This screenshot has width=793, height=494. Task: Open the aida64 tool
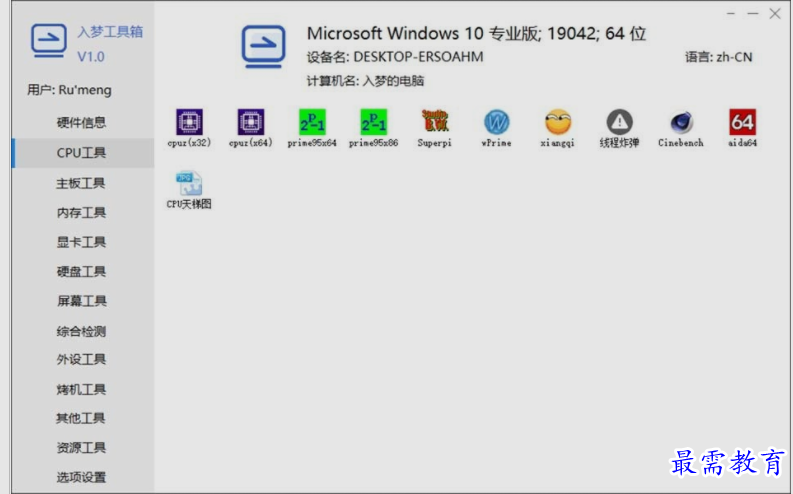tap(742, 127)
